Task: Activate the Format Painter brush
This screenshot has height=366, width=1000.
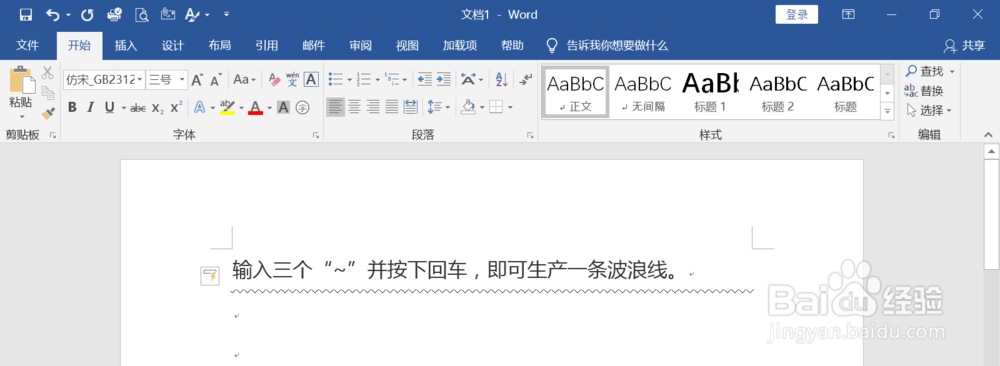Action: pyautogui.click(x=47, y=113)
